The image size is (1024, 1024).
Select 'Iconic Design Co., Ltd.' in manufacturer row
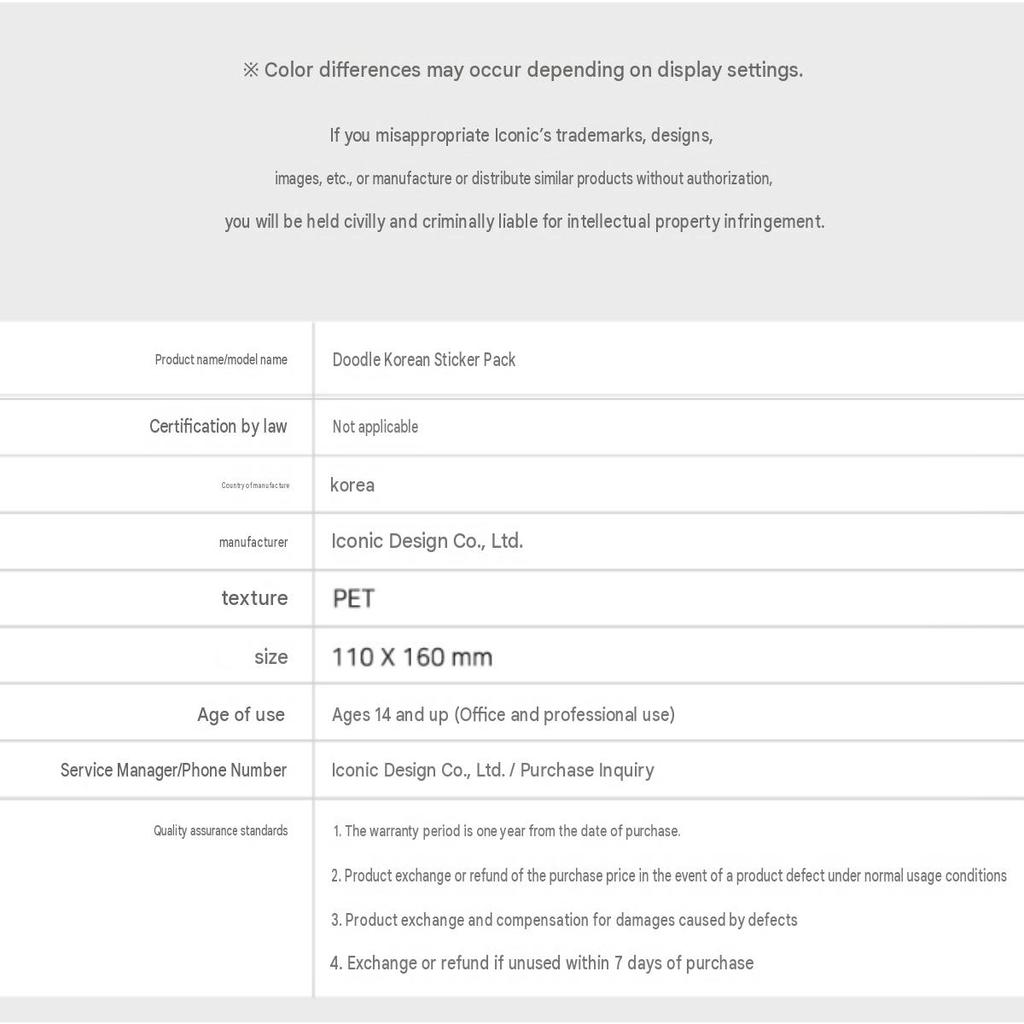(427, 541)
